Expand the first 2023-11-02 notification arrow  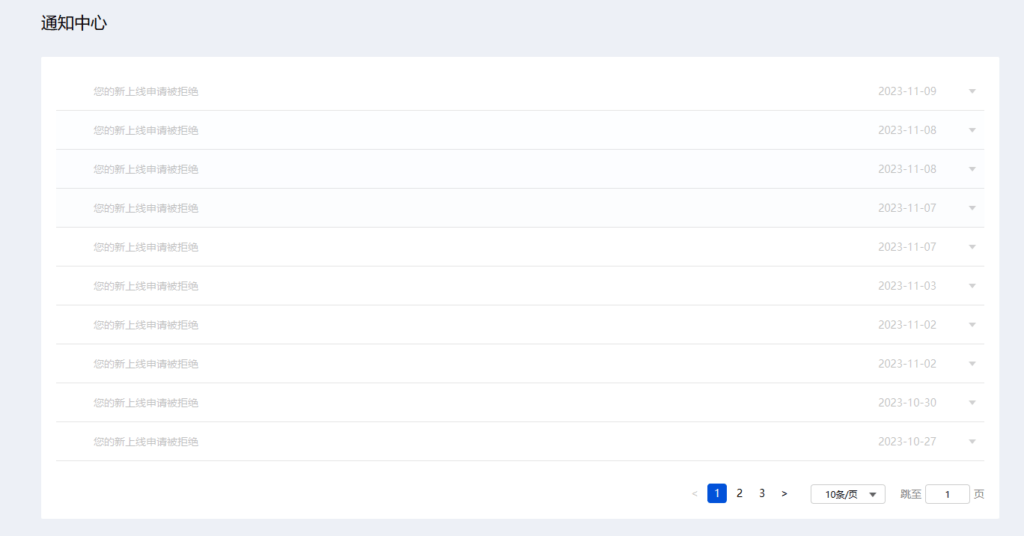pyautogui.click(x=972, y=325)
